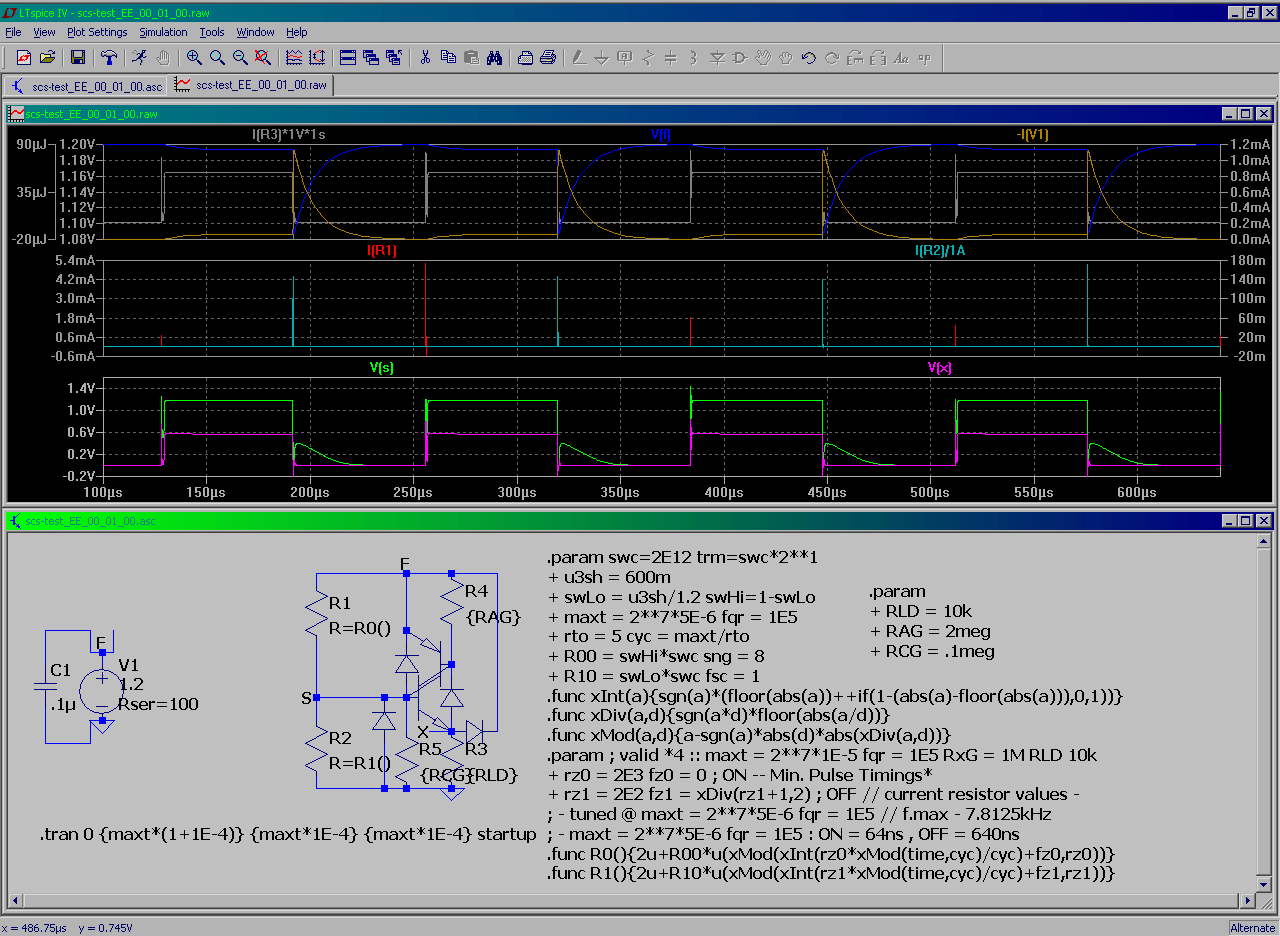The image size is (1280, 936).
Task: Click capacitor C1 label in schematic
Action: (x=60, y=670)
